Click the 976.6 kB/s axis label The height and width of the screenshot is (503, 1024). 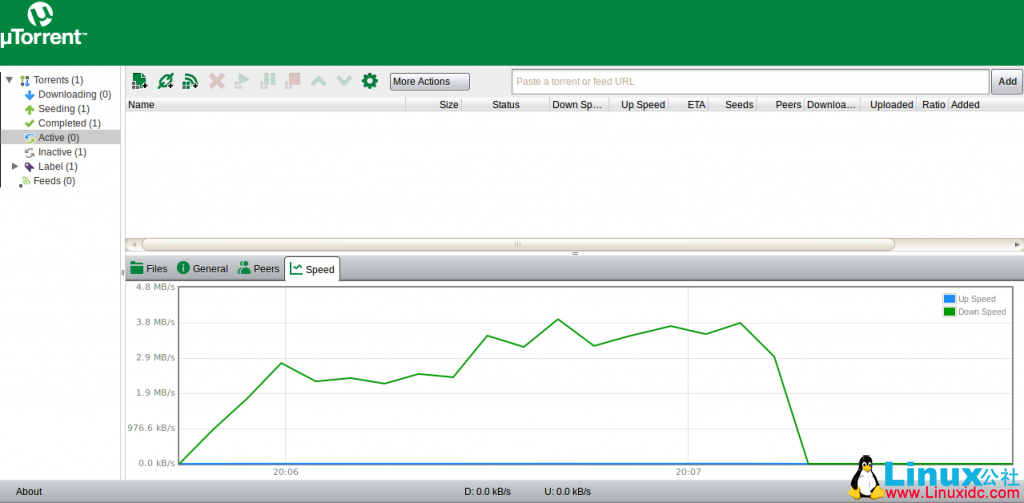[x=151, y=428]
